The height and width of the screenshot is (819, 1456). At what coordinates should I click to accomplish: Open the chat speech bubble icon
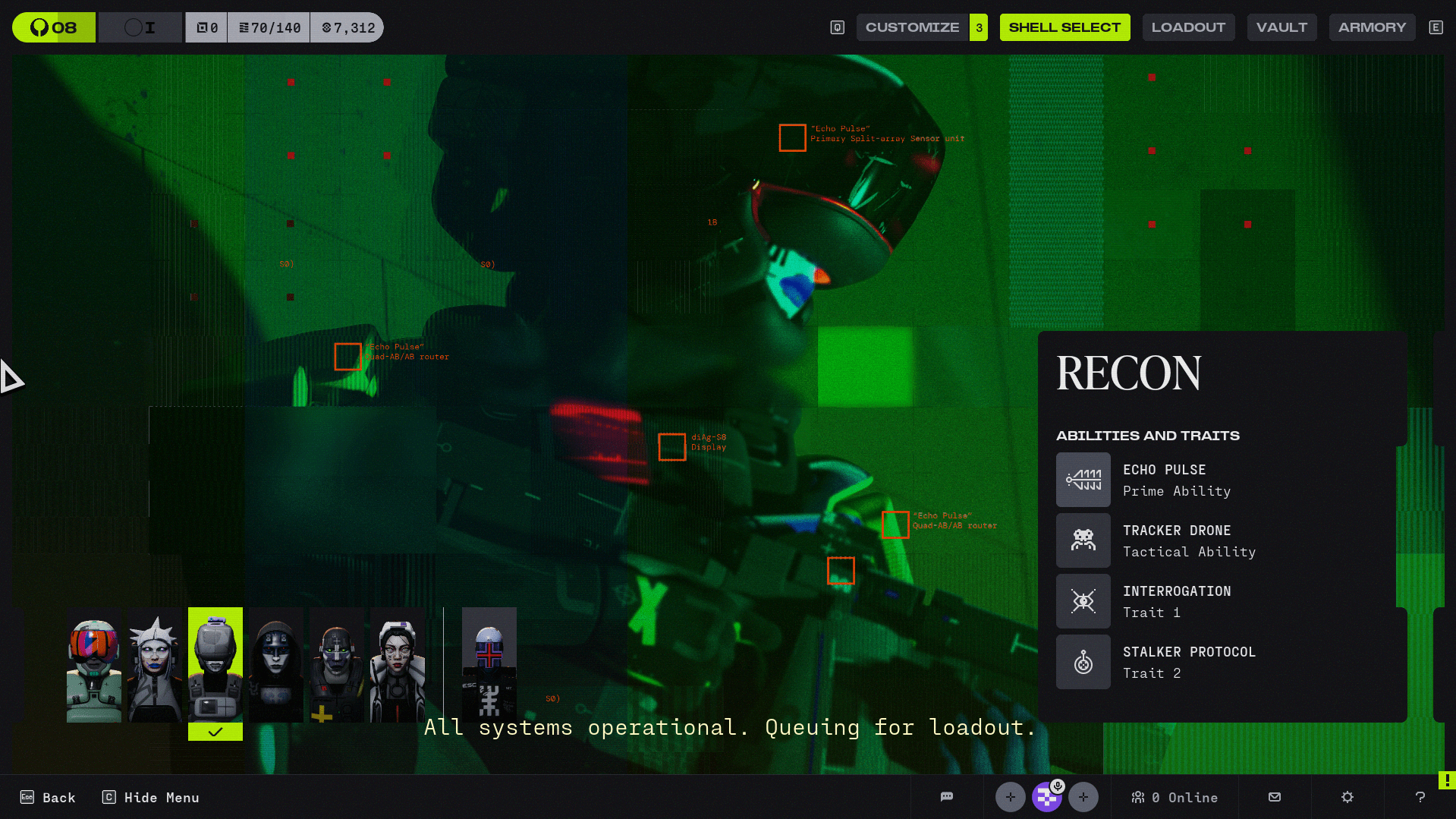point(946,797)
